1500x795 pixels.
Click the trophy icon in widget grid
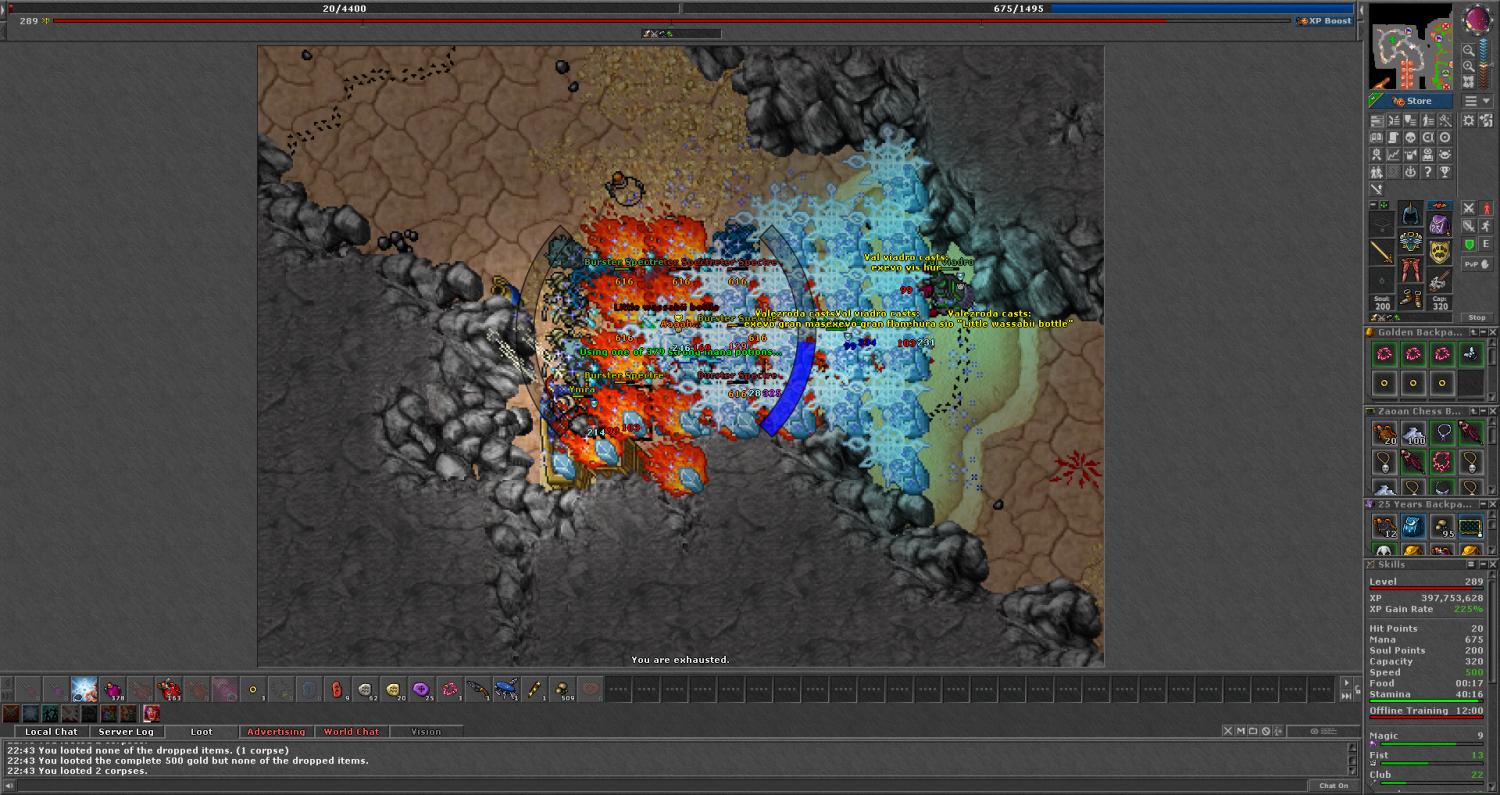1444,172
